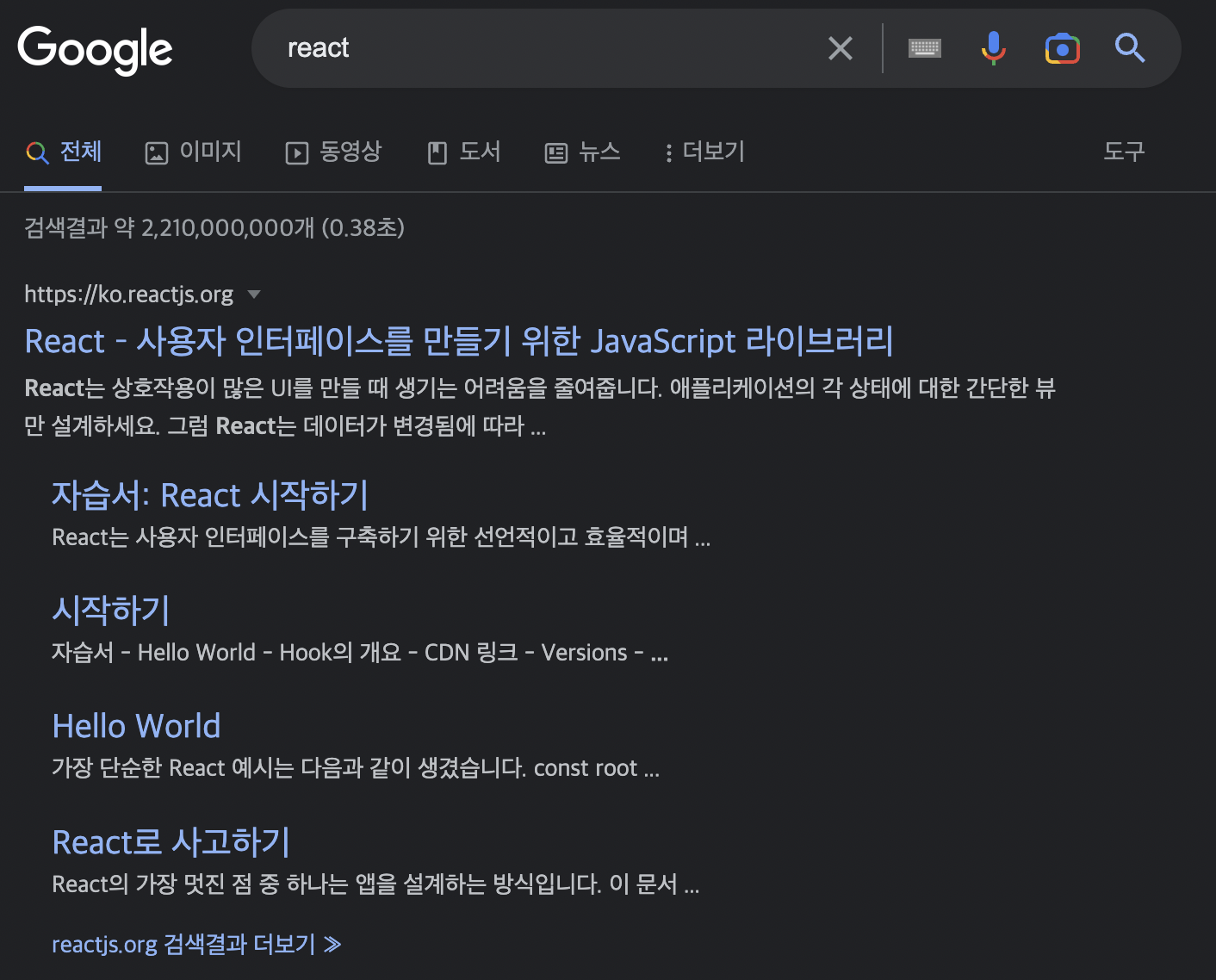This screenshot has height=980, width=1216.
Task: Open the 도서 tab
Action: tap(464, 152)
